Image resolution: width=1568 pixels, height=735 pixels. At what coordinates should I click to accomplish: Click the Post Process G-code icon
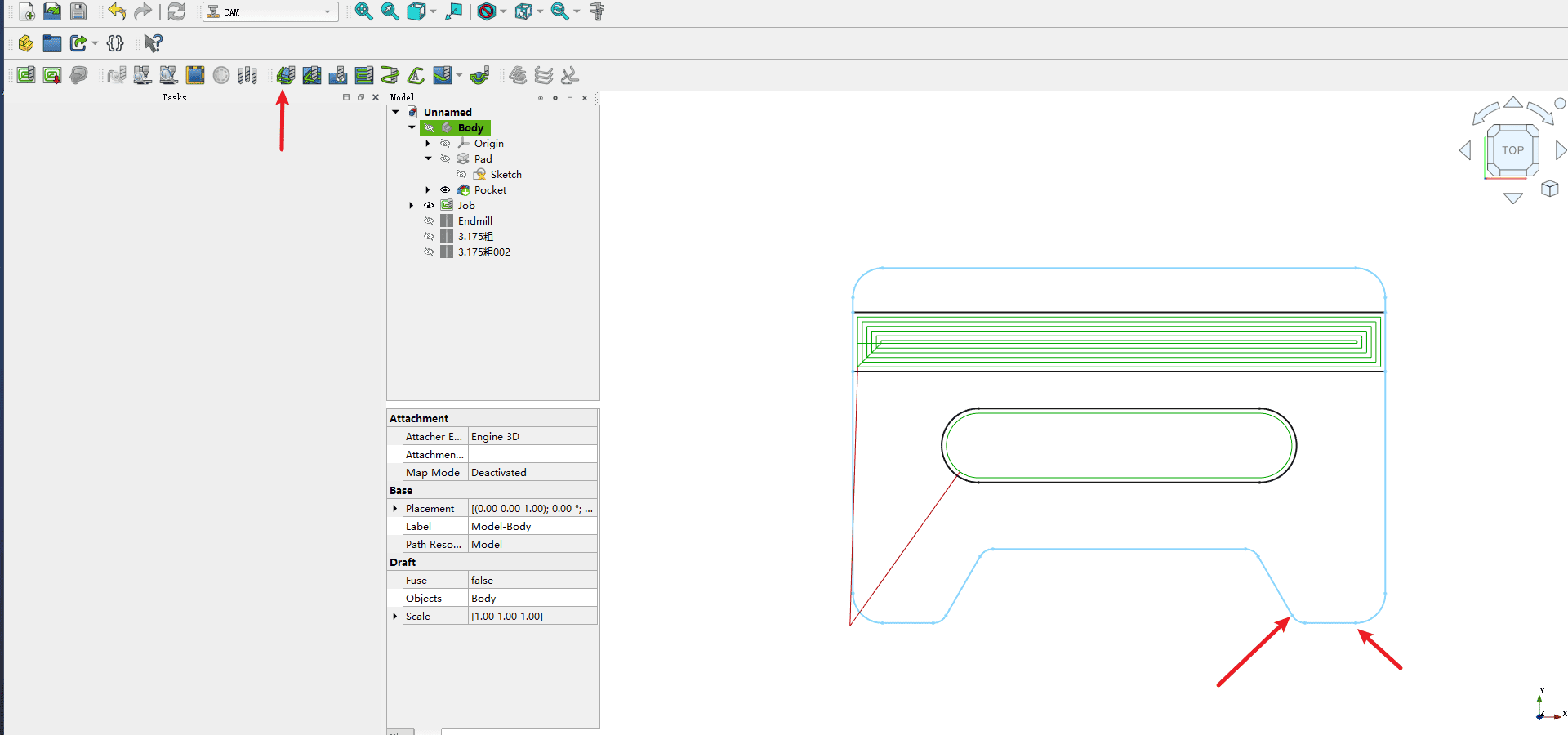(x=52, y=75)
